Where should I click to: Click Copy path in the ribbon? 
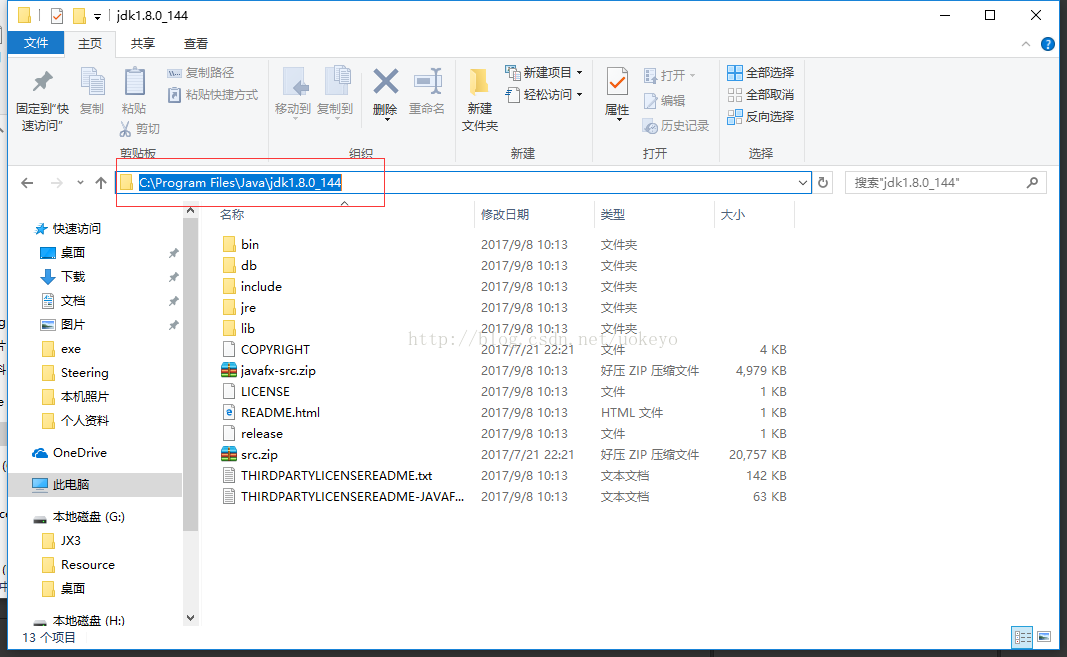[201, 72]
